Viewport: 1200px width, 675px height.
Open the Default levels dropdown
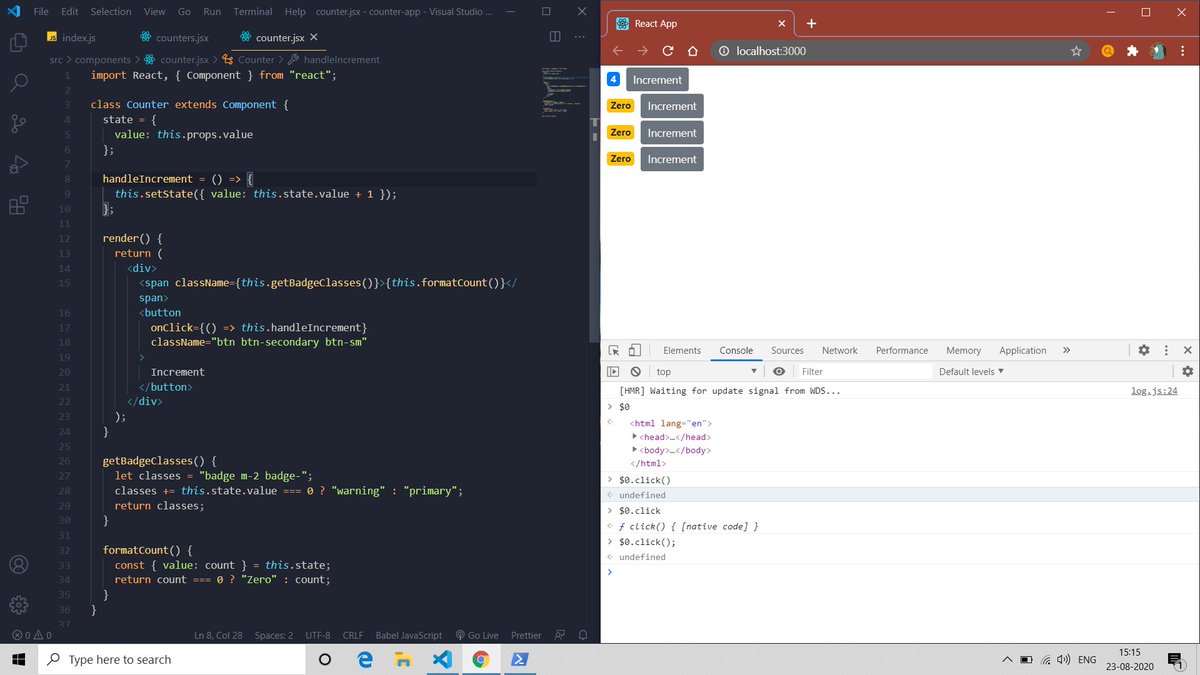pos(971,371)
